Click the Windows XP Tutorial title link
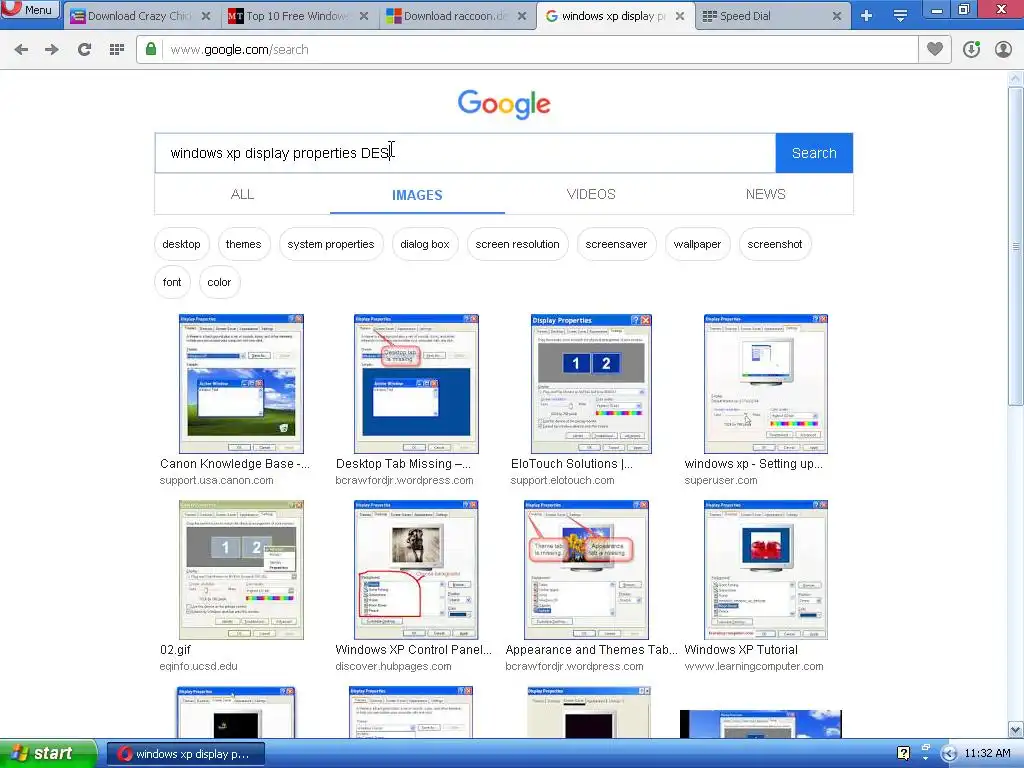The width and height of the screenshot is (1024, 768). pos(741,650)
